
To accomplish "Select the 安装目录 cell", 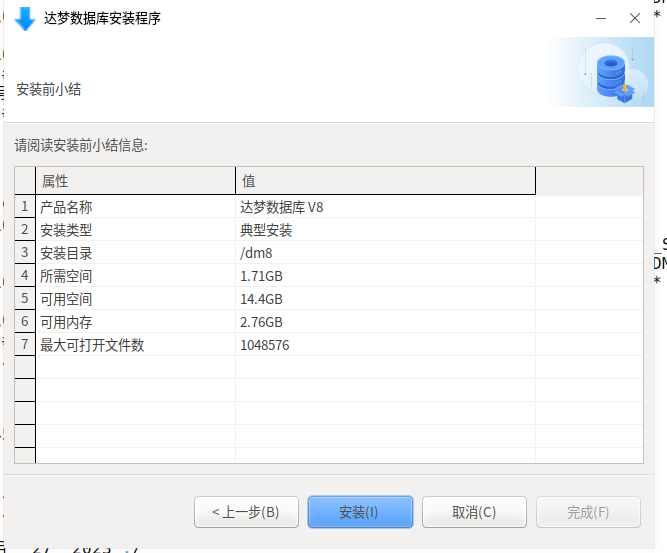I will [135, 253].
